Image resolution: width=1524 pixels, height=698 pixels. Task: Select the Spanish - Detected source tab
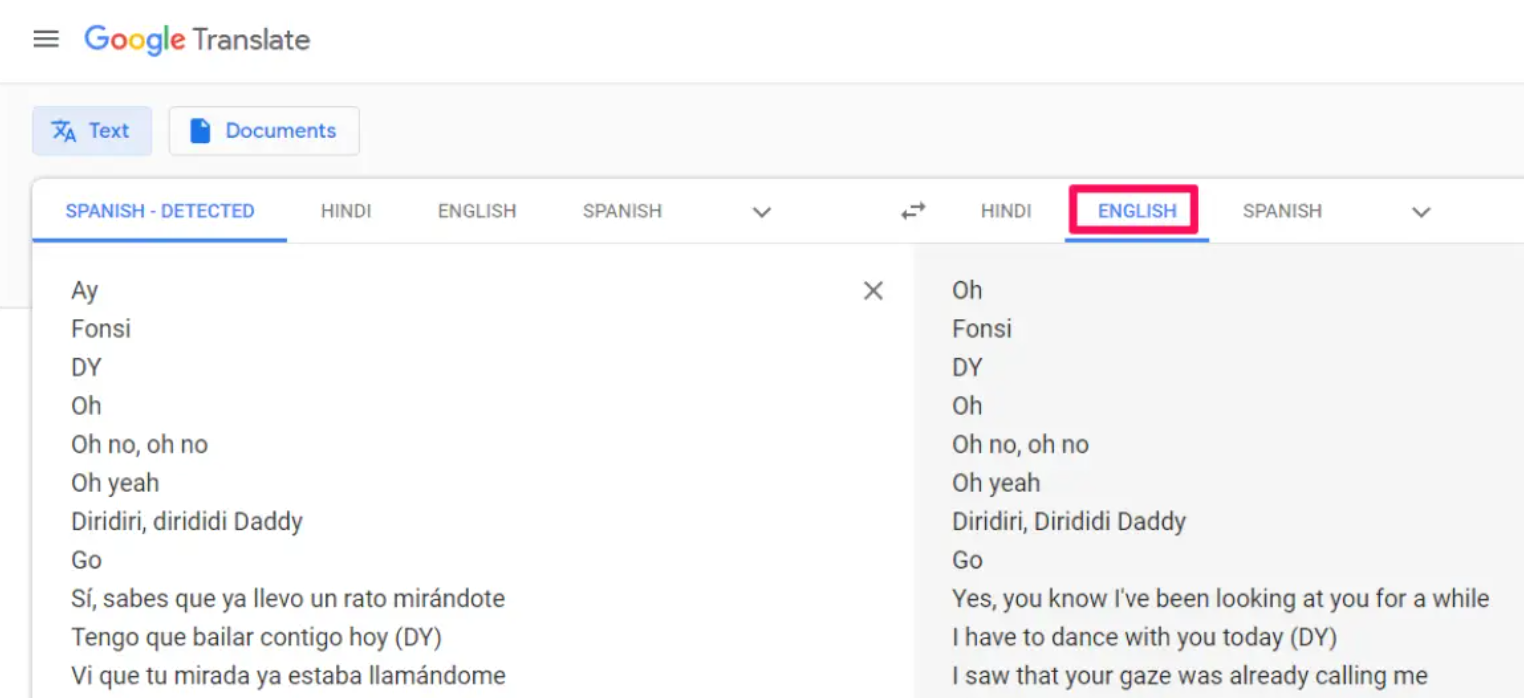pos(158,211)
